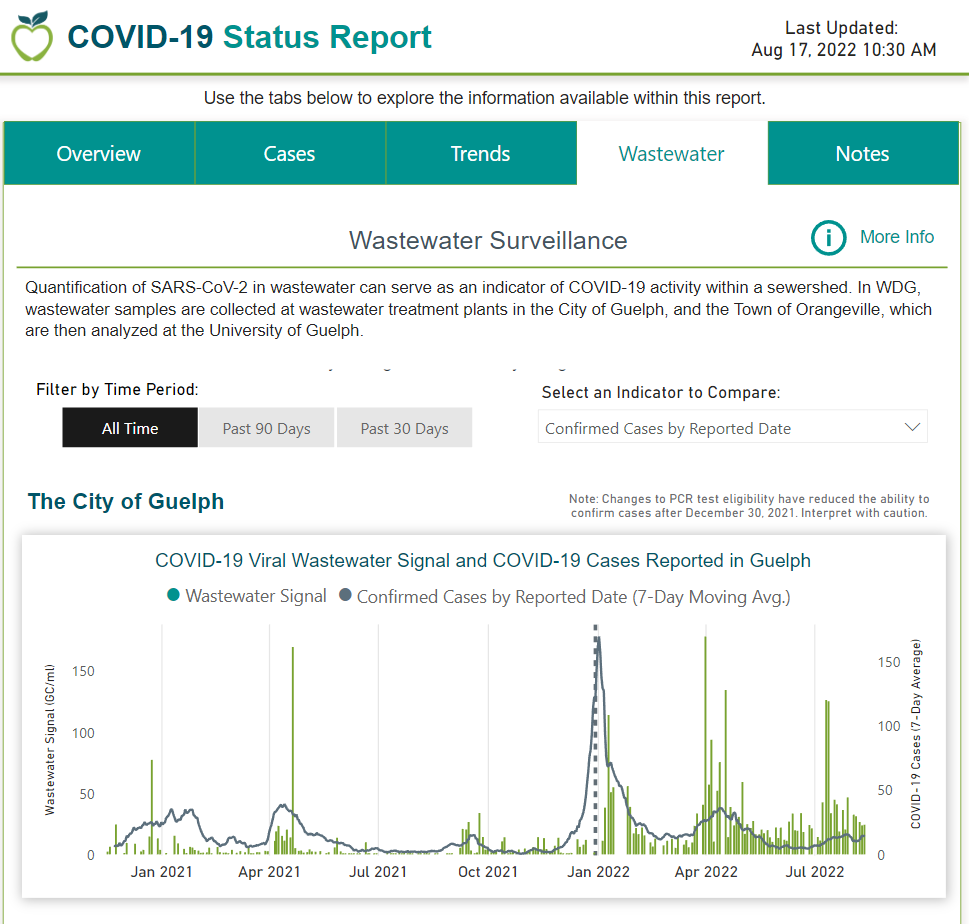Select the All Time filter

pos(130,428)
